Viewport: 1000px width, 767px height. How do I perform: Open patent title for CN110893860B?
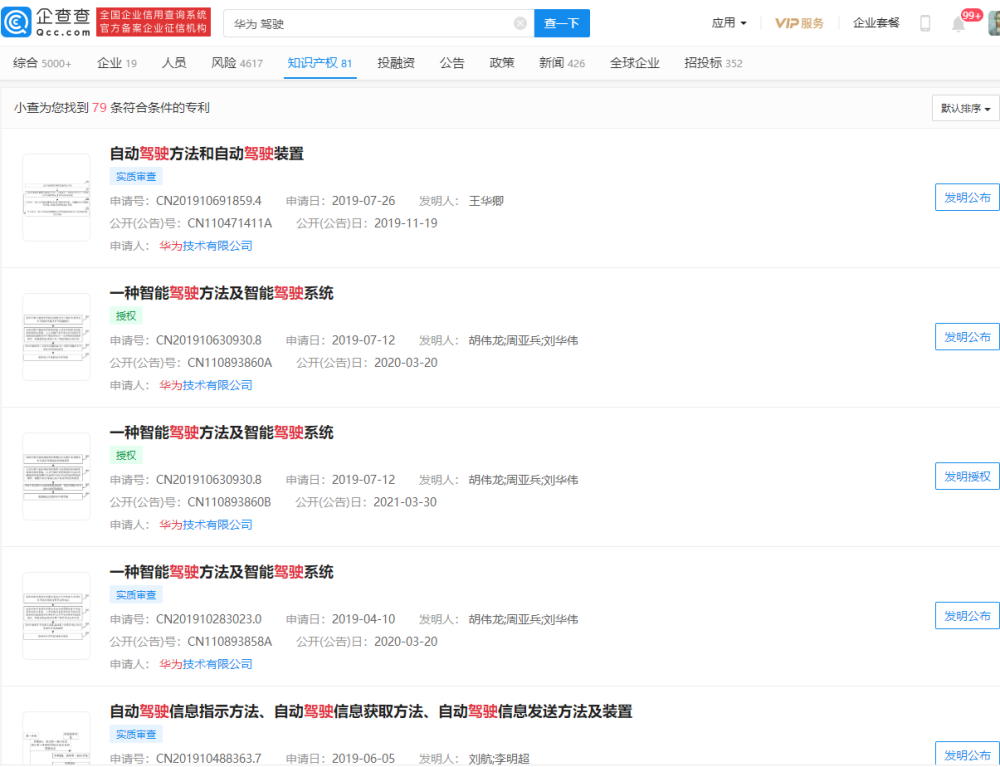(x=221, y=433)
